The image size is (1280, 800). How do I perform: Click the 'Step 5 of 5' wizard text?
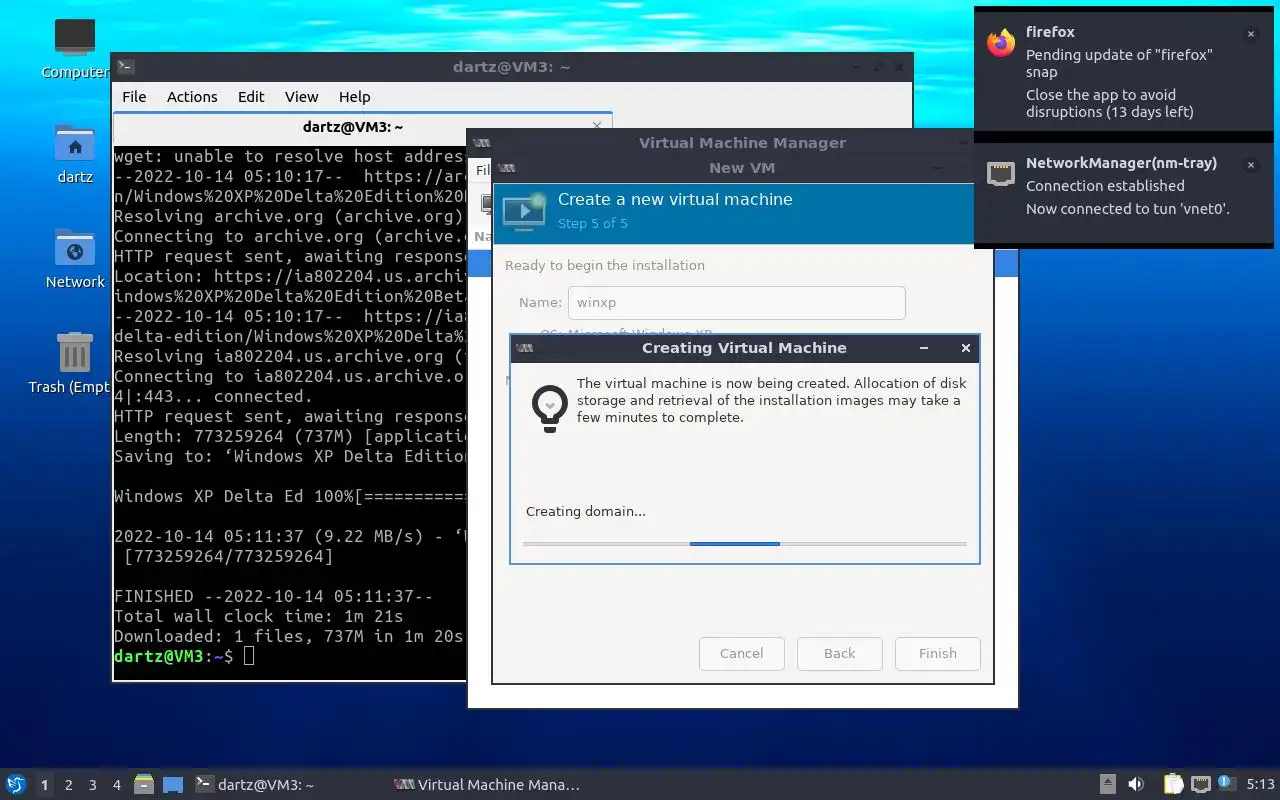(593, 223)
